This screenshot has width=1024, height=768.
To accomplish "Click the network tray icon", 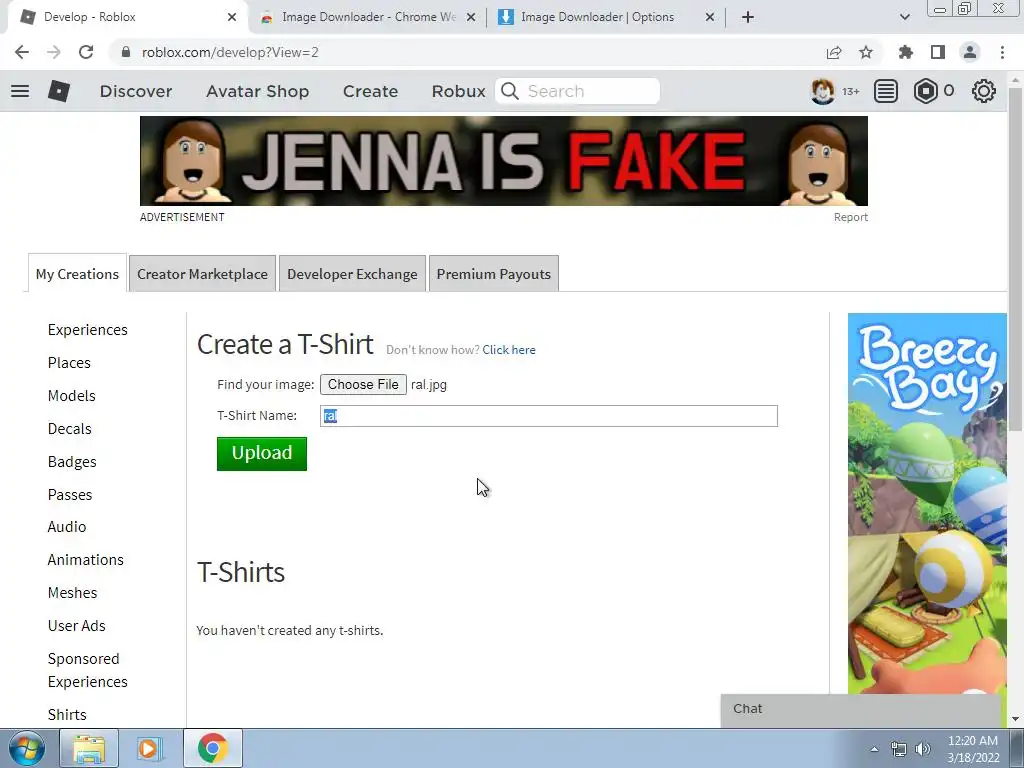I will click(x=899, y=749).
